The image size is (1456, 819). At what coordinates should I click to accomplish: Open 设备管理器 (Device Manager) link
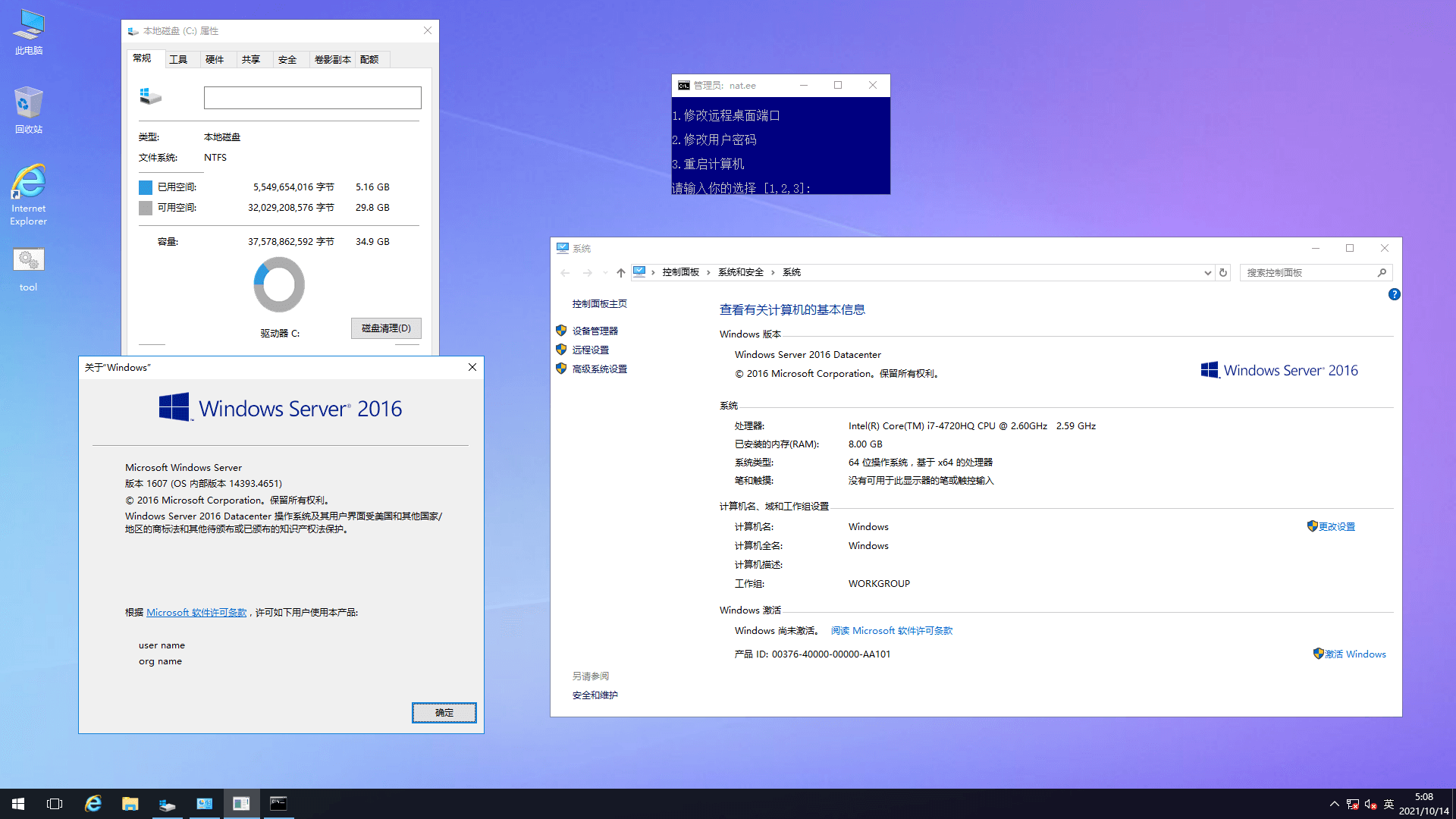pyautogui.click(x=595, y=331)
